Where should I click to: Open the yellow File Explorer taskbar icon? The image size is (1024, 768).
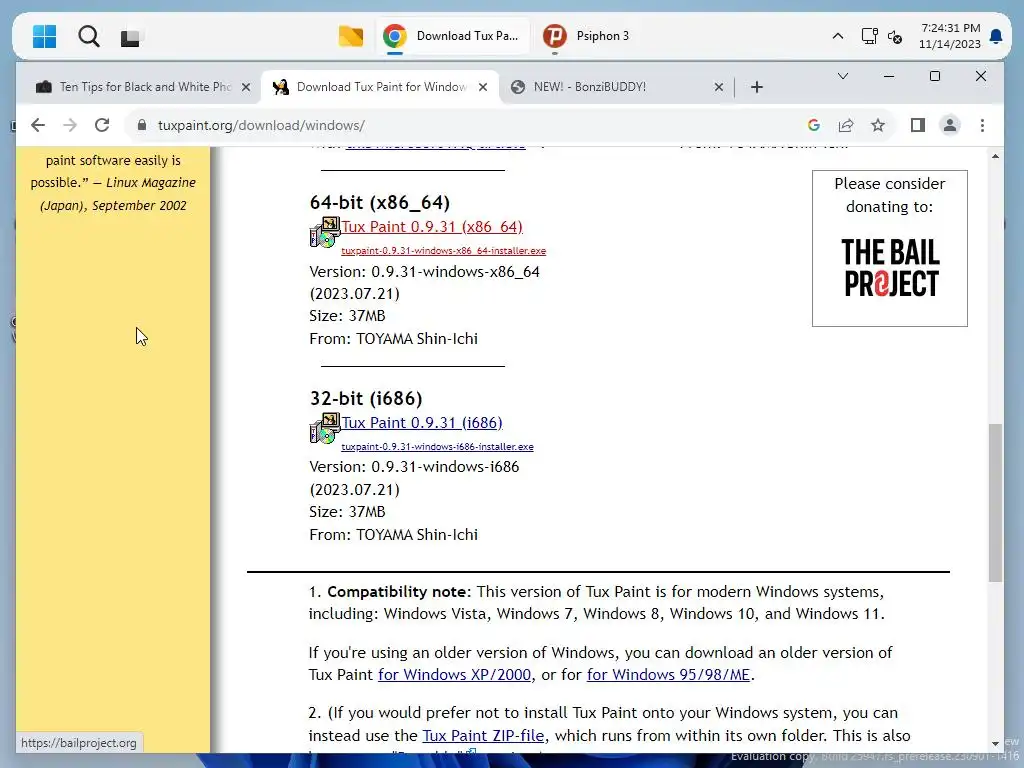point(351,36)
